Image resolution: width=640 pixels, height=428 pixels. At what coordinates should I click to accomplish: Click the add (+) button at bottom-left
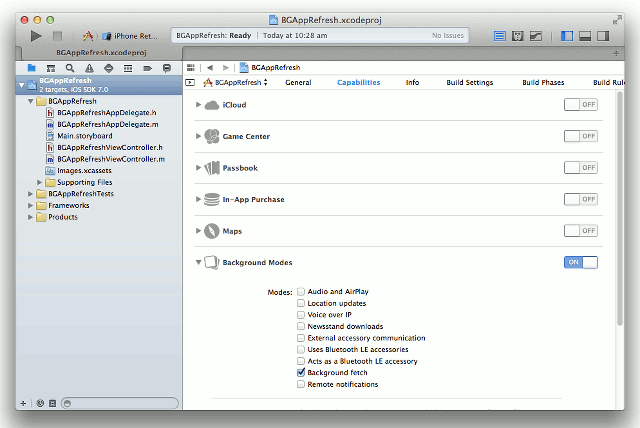23,403
